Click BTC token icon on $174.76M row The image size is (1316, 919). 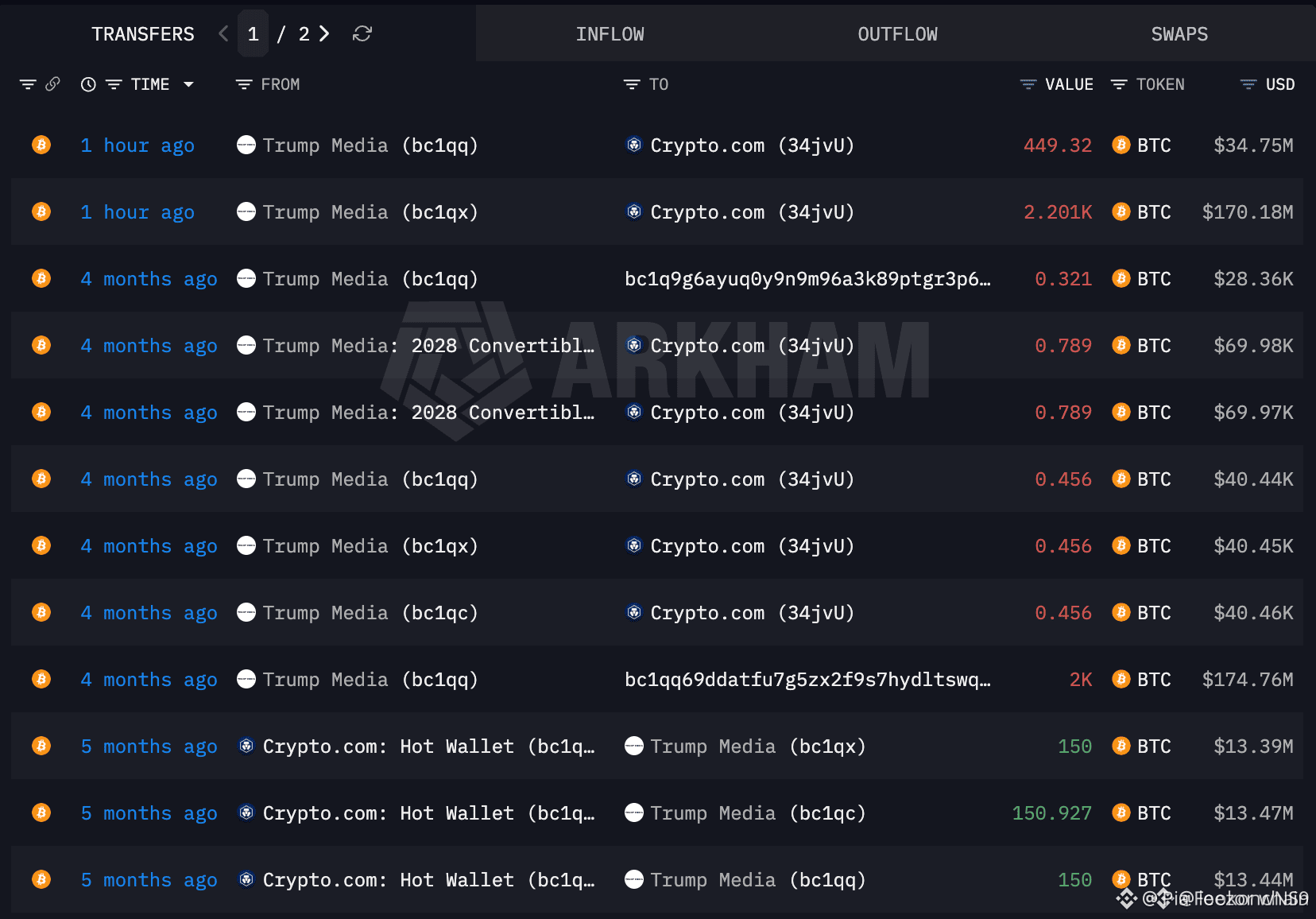point(1121,679)
